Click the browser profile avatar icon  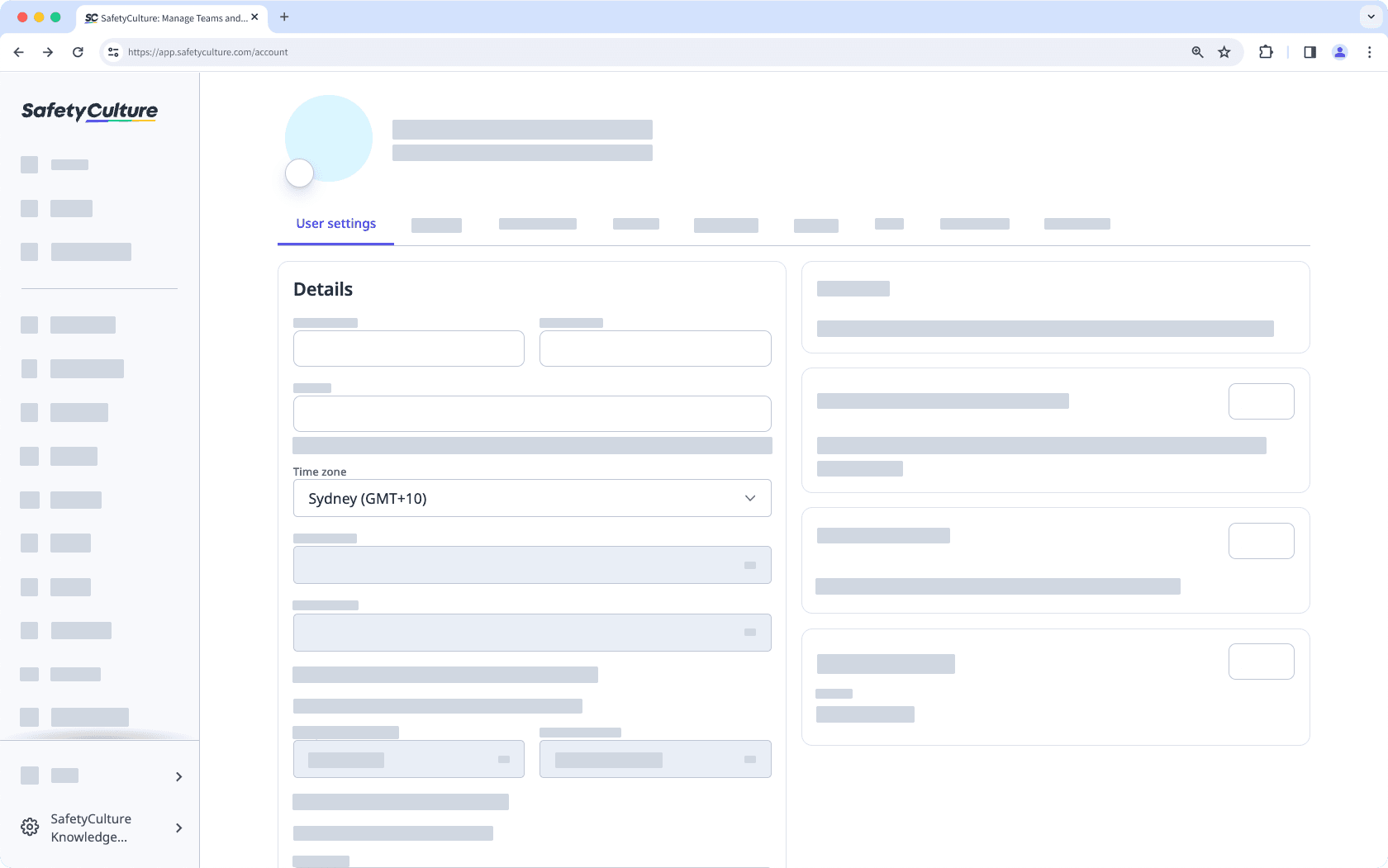pyautogui.click(x=1339, y=52)
